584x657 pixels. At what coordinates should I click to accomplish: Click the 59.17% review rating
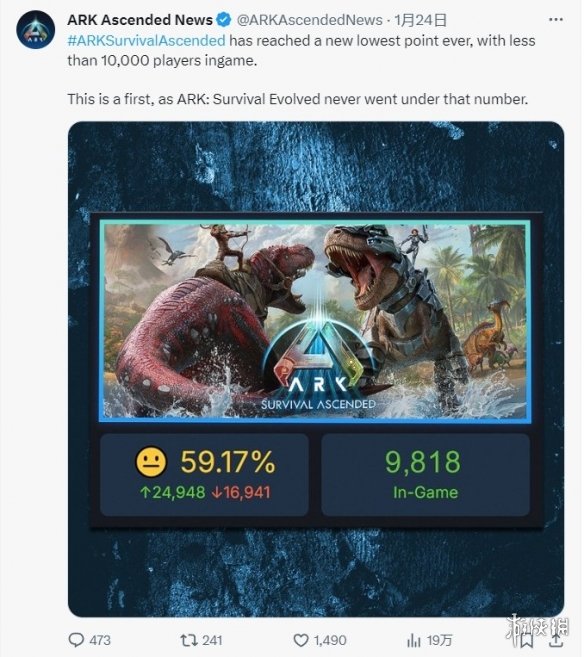pos(228,462)
